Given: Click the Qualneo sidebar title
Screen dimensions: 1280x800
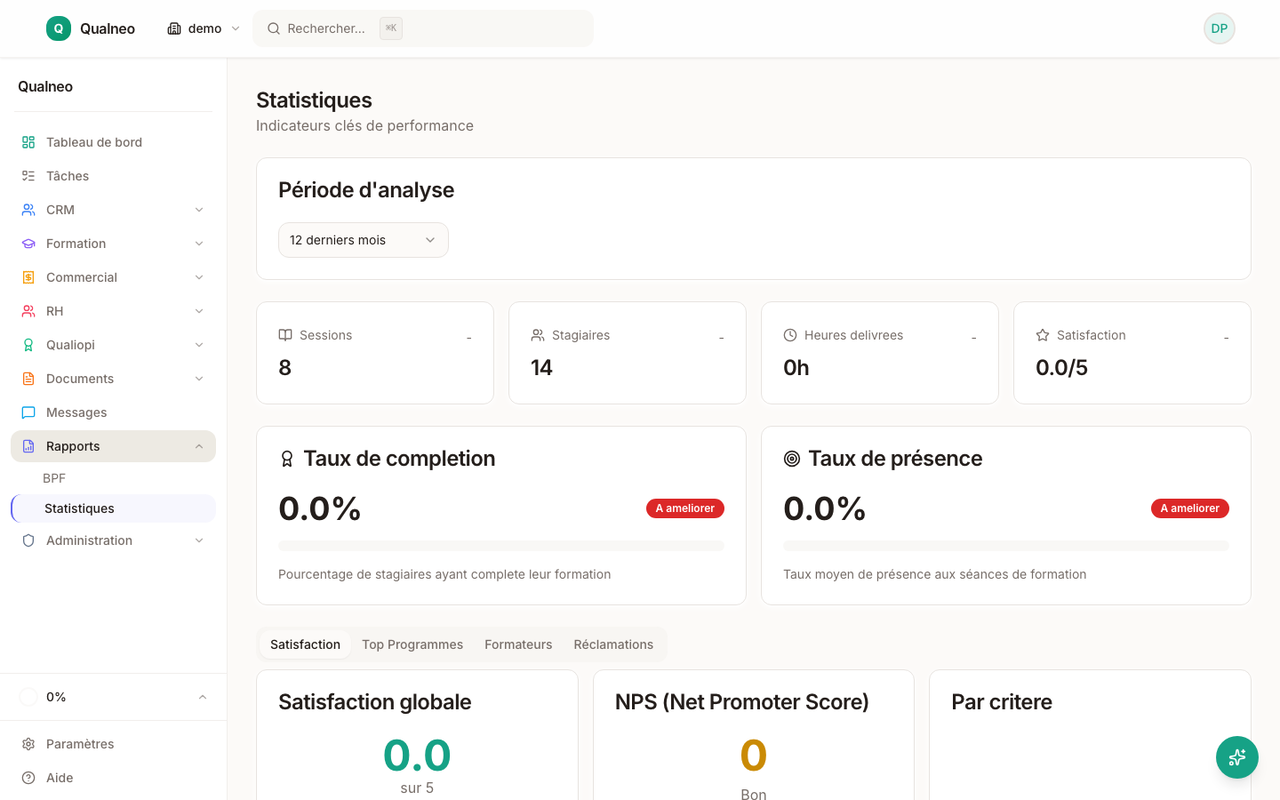Looking at the screenshot, I should pyautogui.click(x=45, y=86).
